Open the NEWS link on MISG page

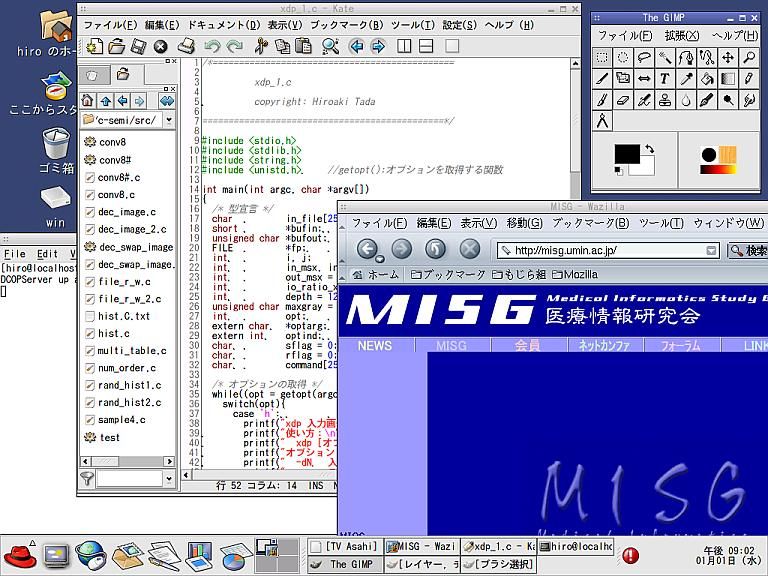tap(375, 346)
